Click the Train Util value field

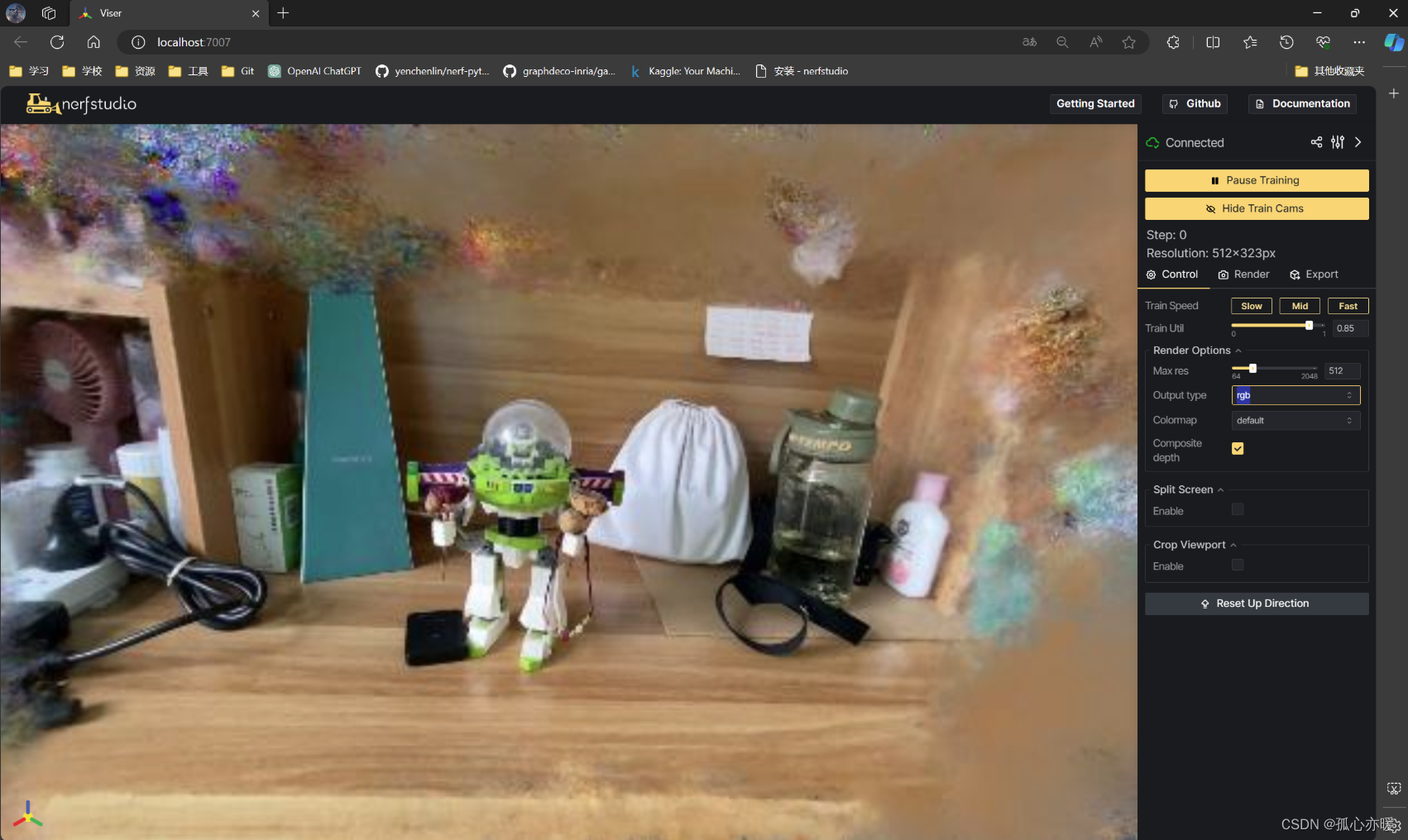(x=1350, y=328)
